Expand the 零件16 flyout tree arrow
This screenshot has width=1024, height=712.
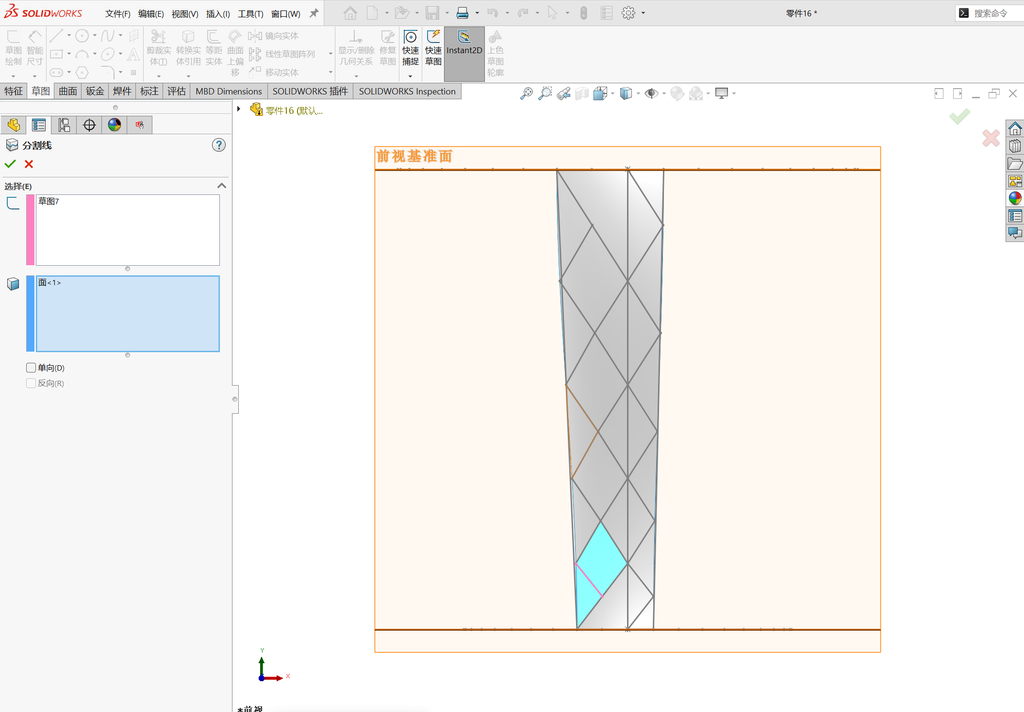click(x=239, y=109)
